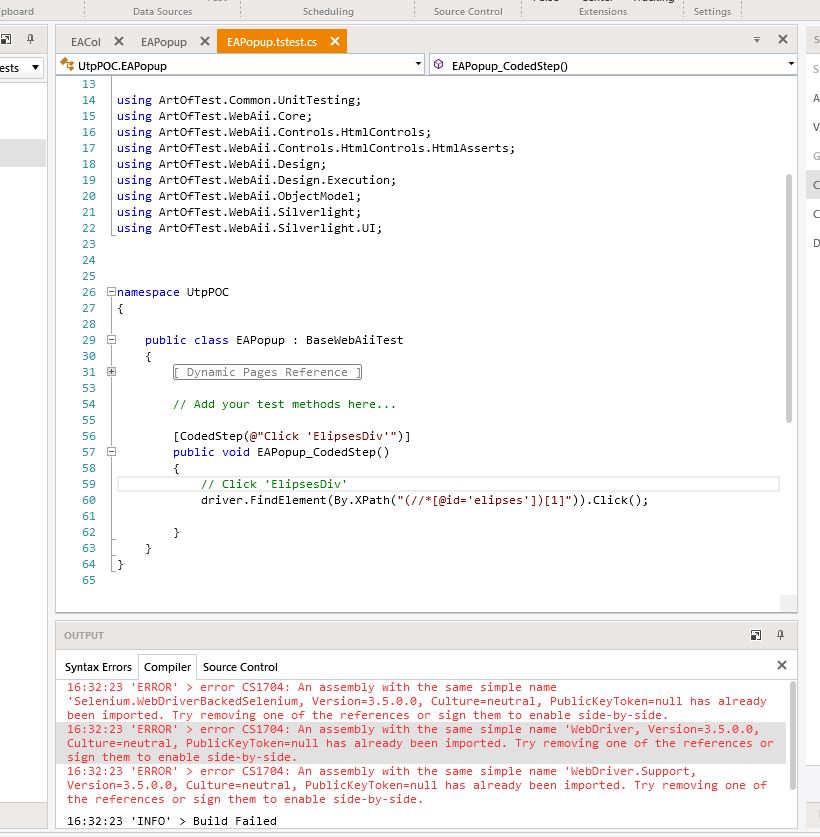This screenshot has height=837, width=820.
Task: Click the collapsed Dynamic Pages Reference label
Action: click(x=267, y=372)
